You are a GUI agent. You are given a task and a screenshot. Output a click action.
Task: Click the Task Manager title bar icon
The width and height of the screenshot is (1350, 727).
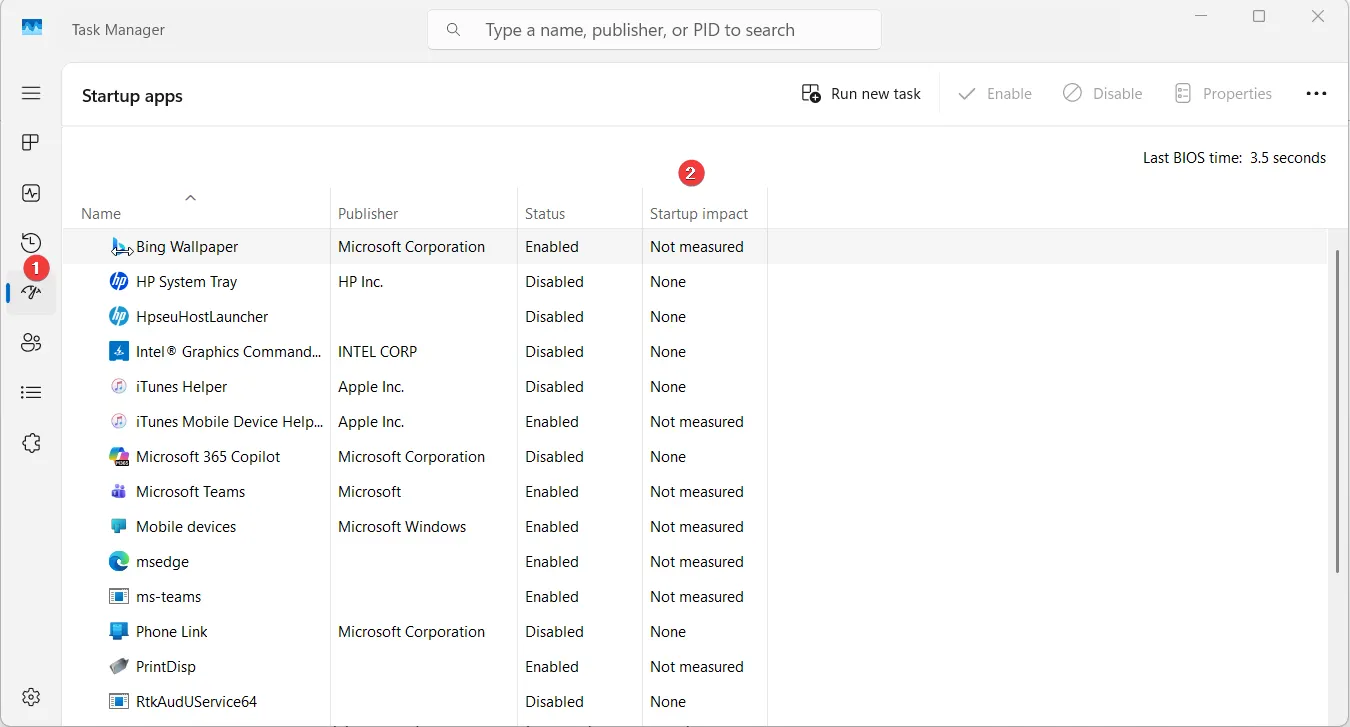(x=33, y=29)
